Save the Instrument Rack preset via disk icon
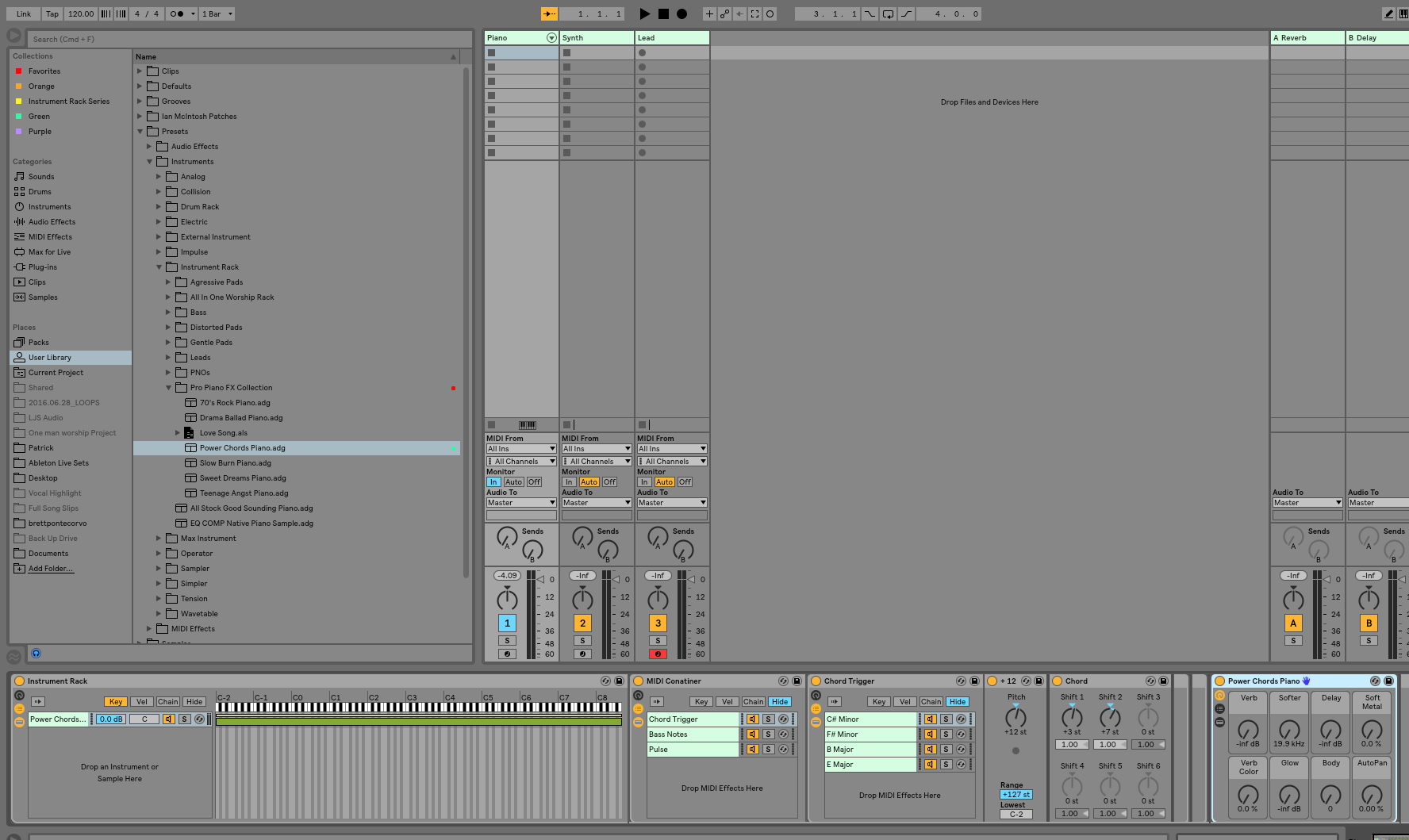 coord(619,681)
